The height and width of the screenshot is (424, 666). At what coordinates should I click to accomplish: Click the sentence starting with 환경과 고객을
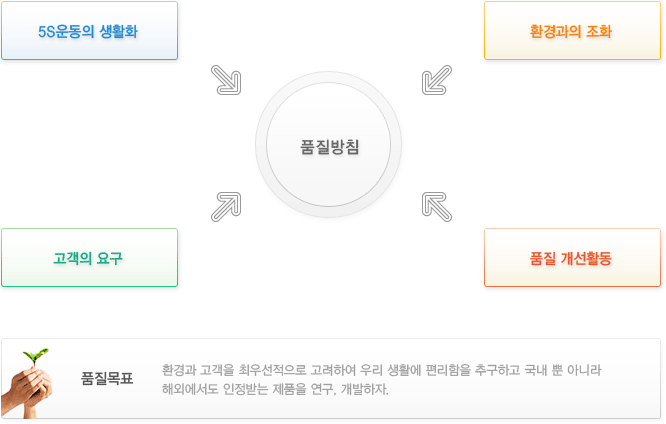pos(381,370)
